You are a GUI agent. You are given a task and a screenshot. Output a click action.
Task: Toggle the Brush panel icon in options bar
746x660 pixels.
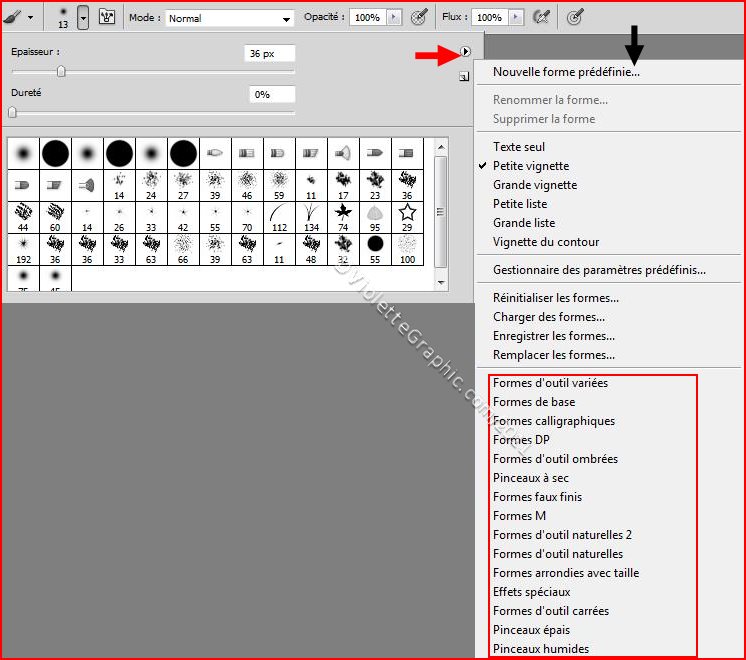(106, 17)
